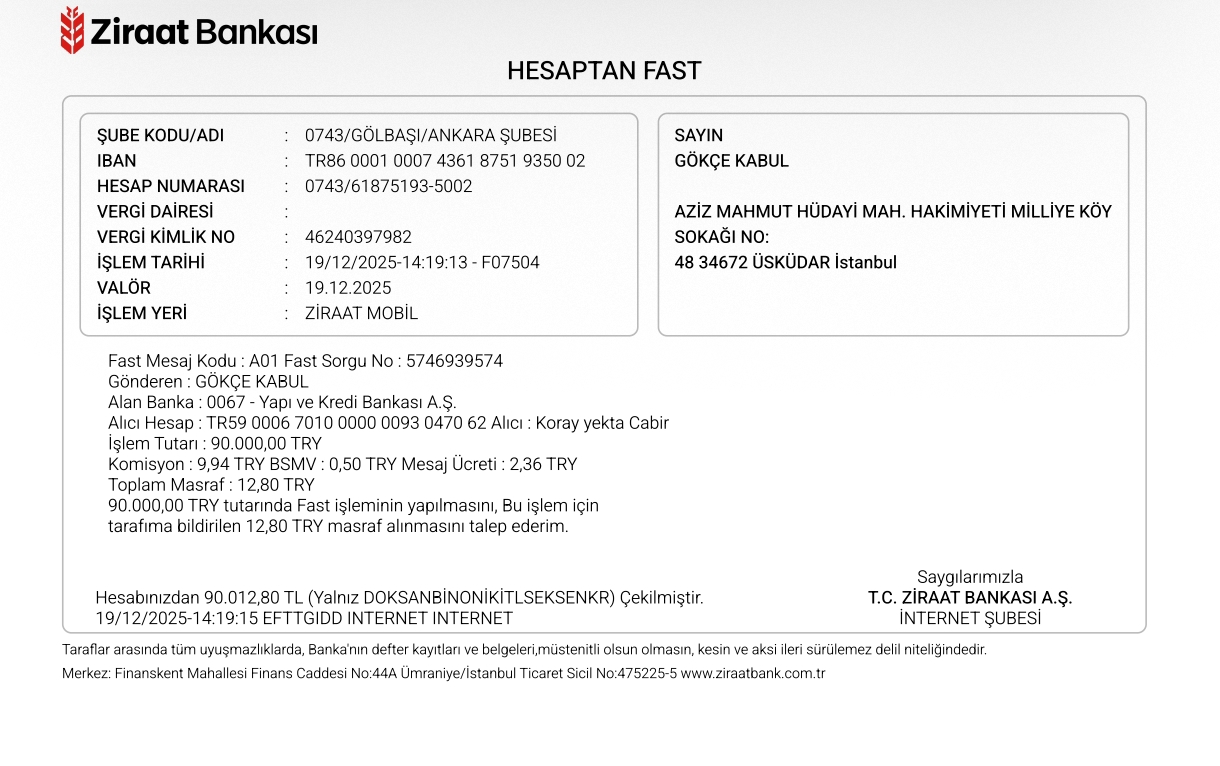Select account number 0743/61875193-5002

point(389,187)
